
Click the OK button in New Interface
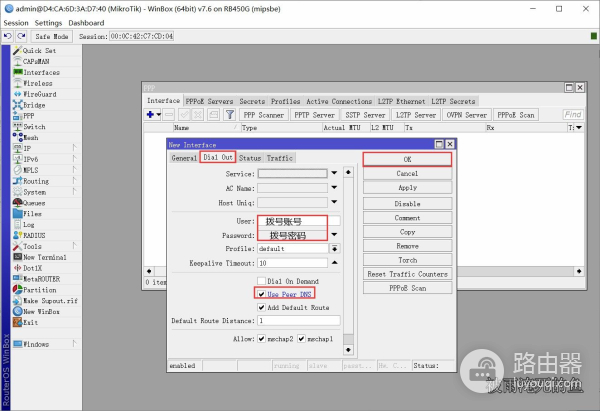click(x=407, y=160)
